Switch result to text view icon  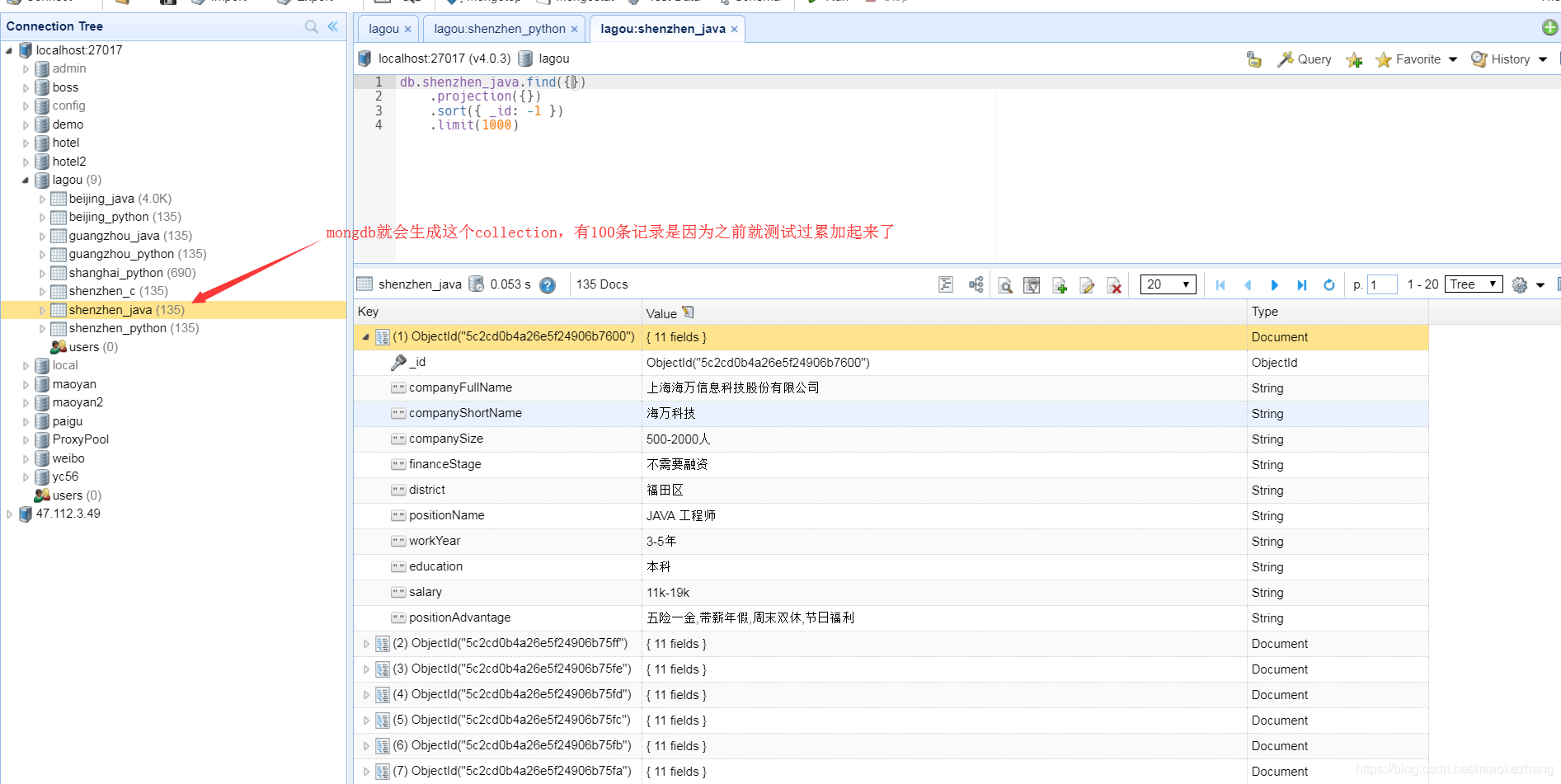coord(946,284)
